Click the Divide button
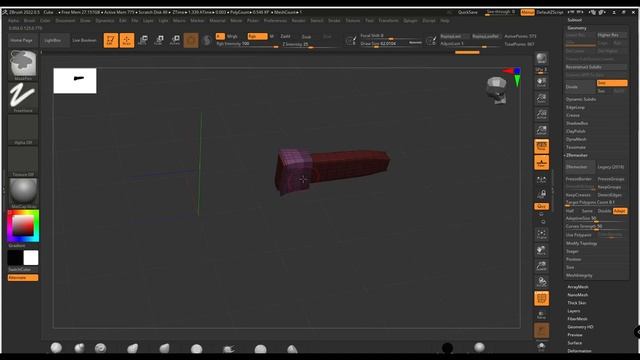 (580, 87)
